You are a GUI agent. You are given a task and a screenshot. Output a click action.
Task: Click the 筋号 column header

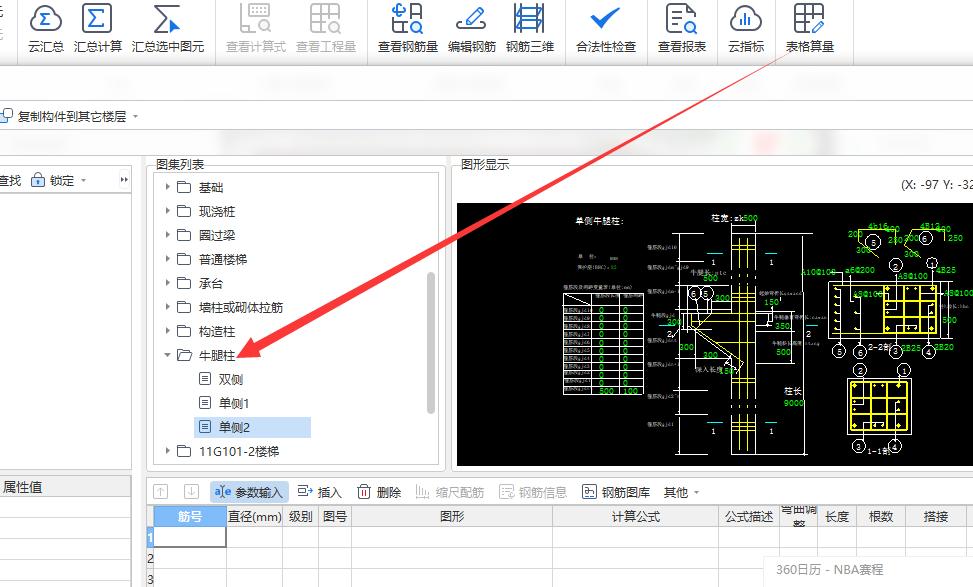point(189,516)
